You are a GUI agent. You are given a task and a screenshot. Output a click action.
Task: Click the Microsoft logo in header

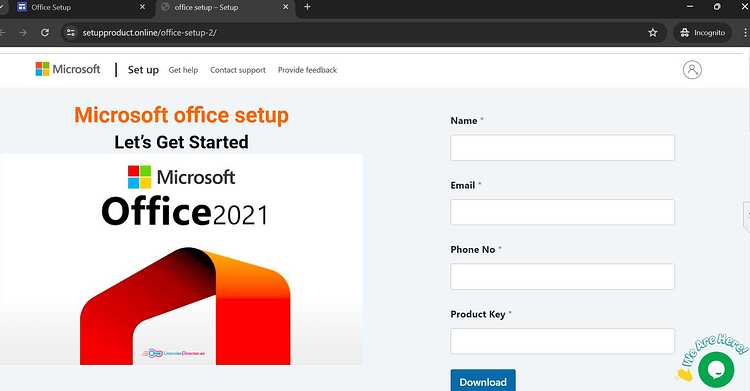[x=68, y=69]
